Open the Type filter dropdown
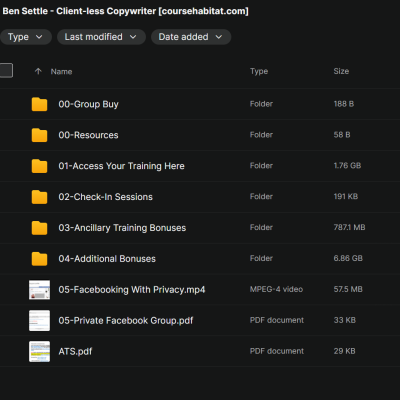Screen dimensions: 400x400 [25, 37]
